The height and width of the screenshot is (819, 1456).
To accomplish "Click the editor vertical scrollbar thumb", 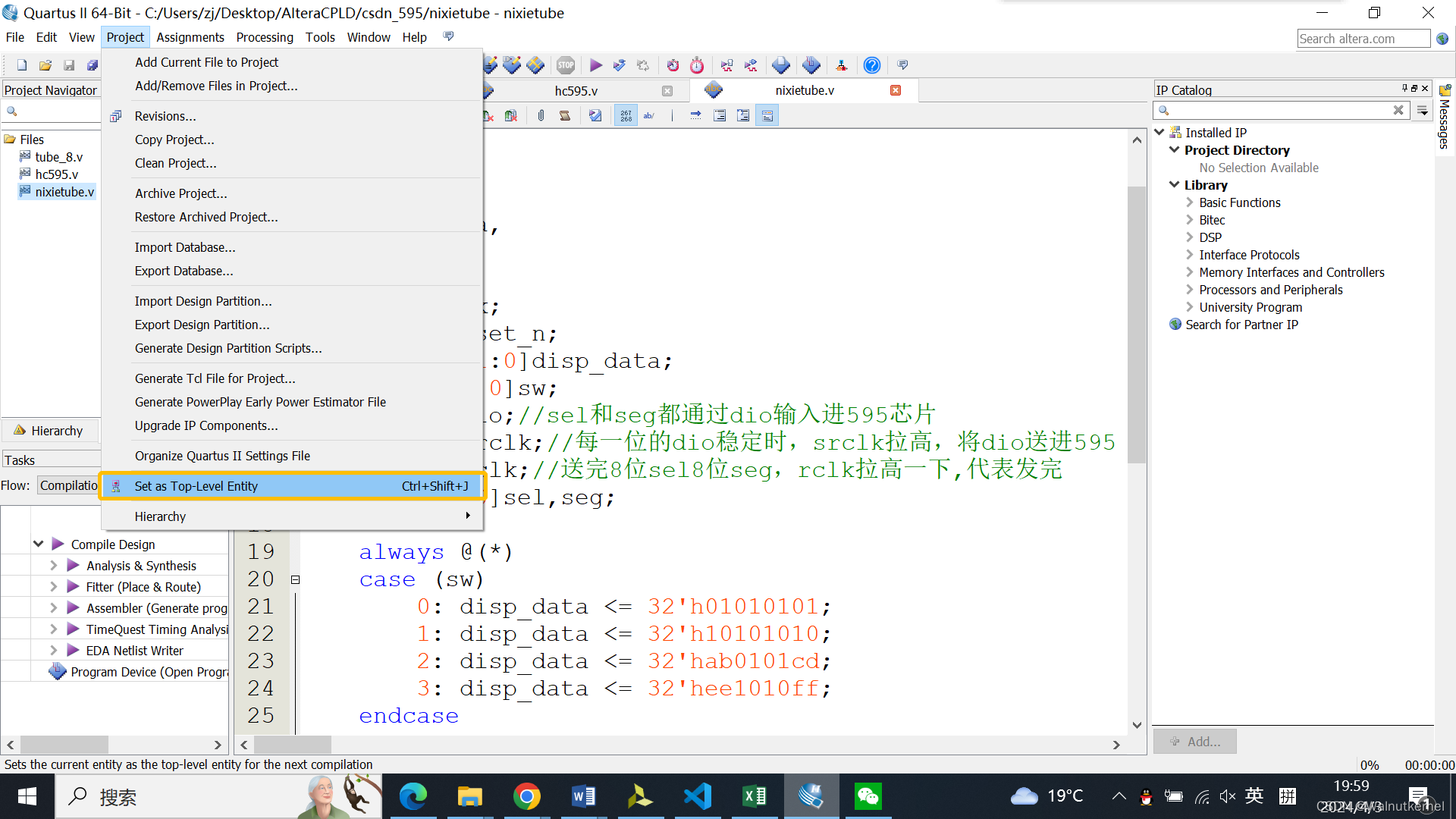I will click(x=1136, y=326).
